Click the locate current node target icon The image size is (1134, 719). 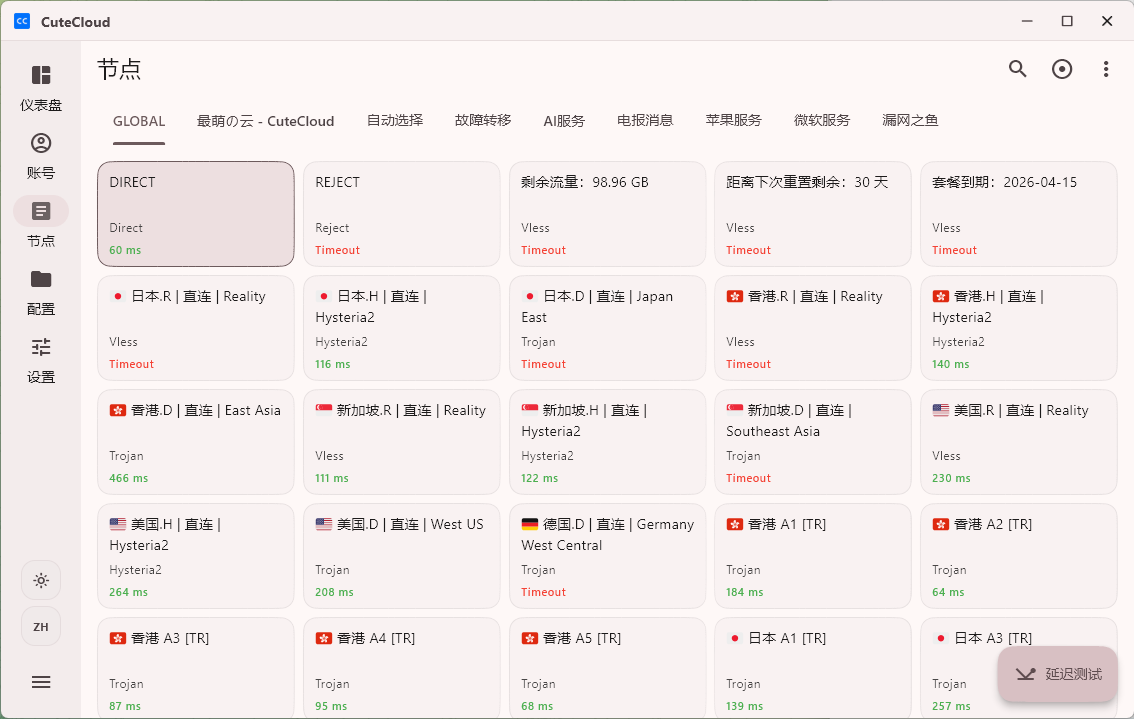1061,69
